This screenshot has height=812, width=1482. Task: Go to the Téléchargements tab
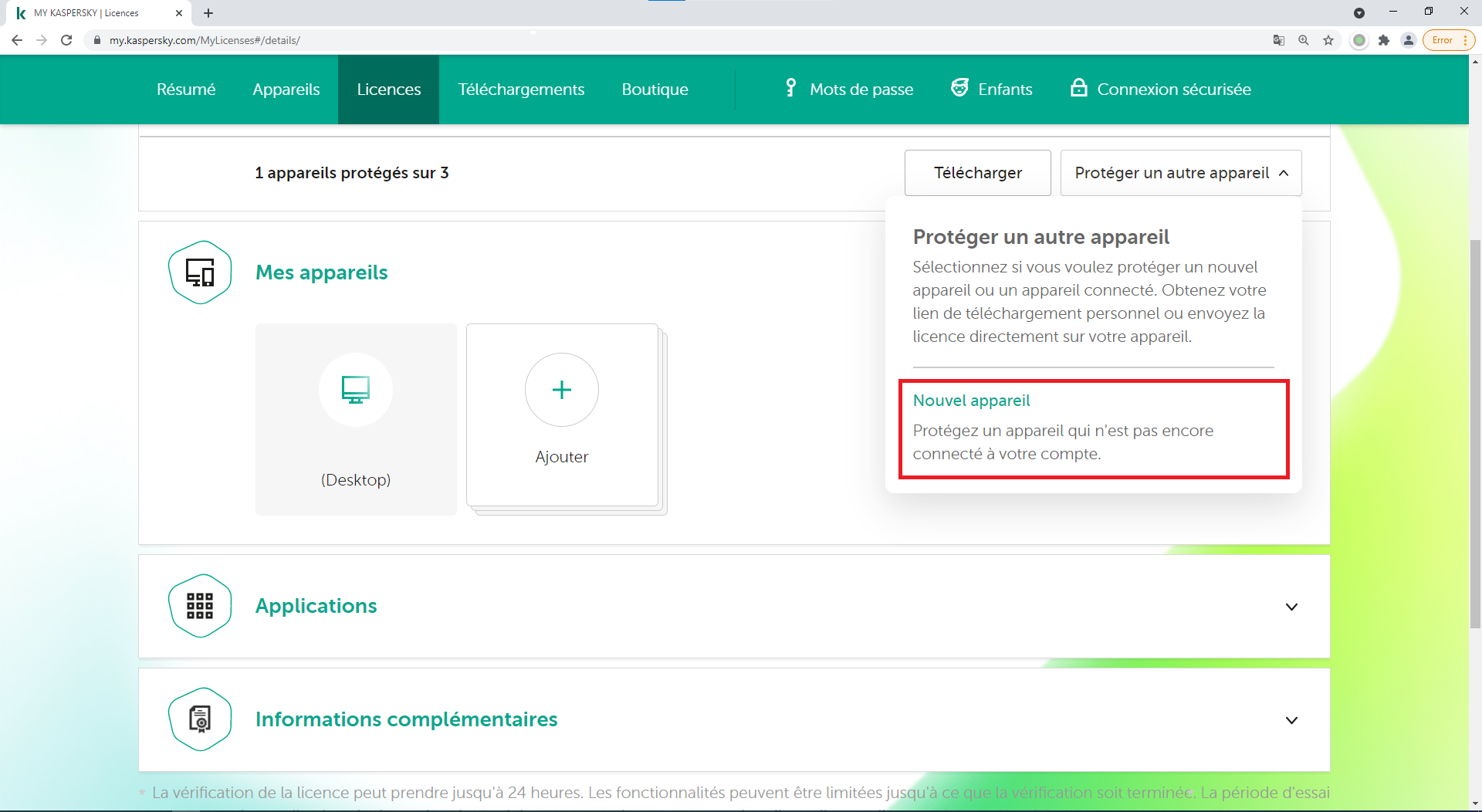coord(521,90)
